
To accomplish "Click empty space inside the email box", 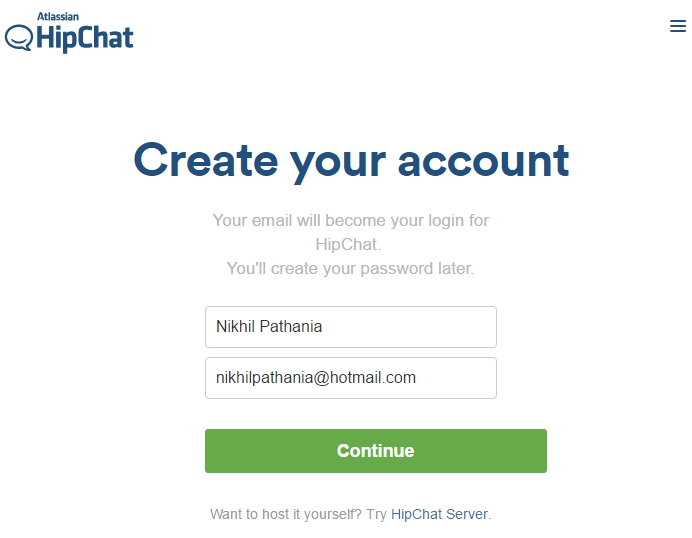I will [x=457, y=378].
